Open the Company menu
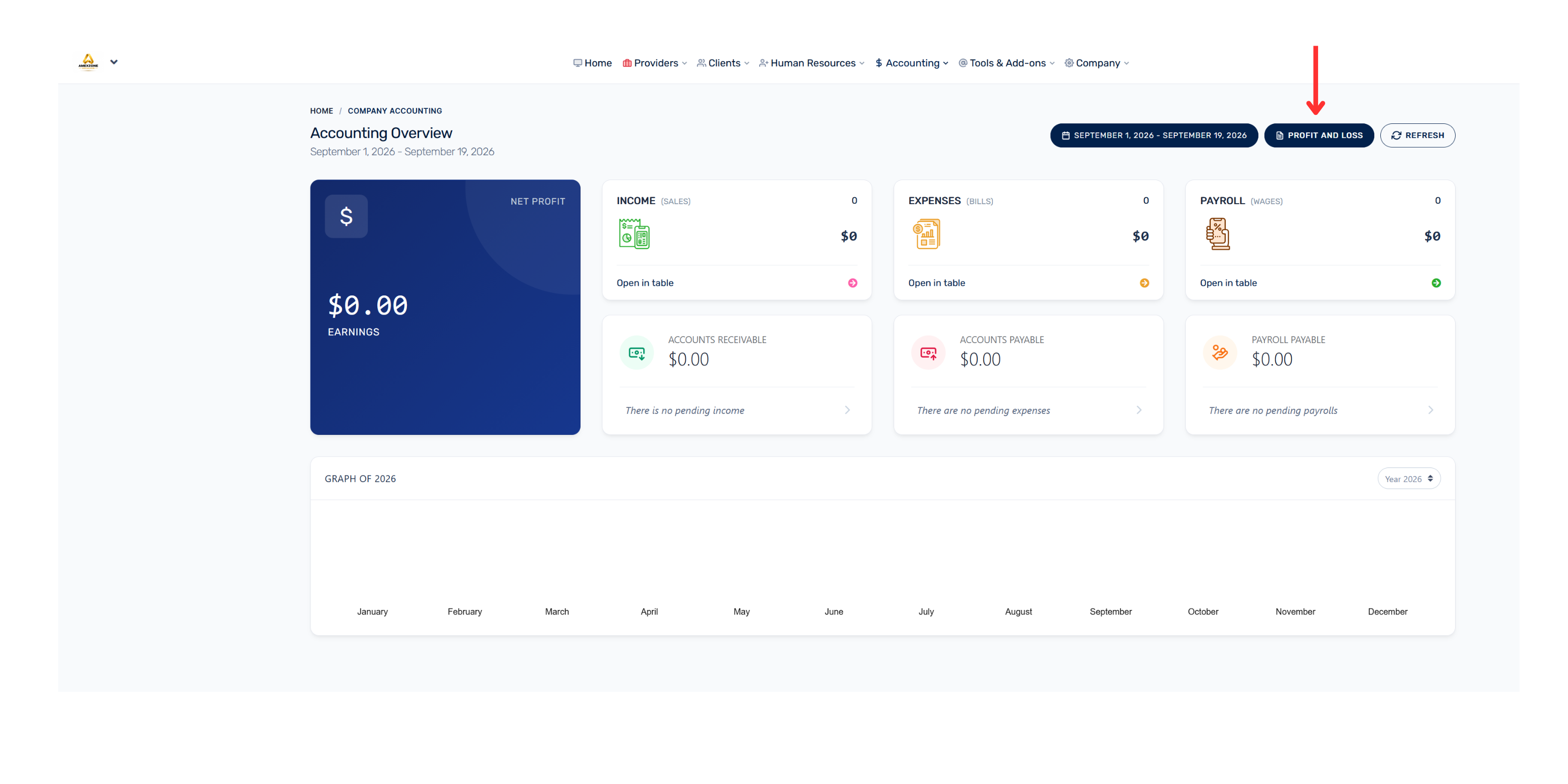 click(x=1097, y=63)
